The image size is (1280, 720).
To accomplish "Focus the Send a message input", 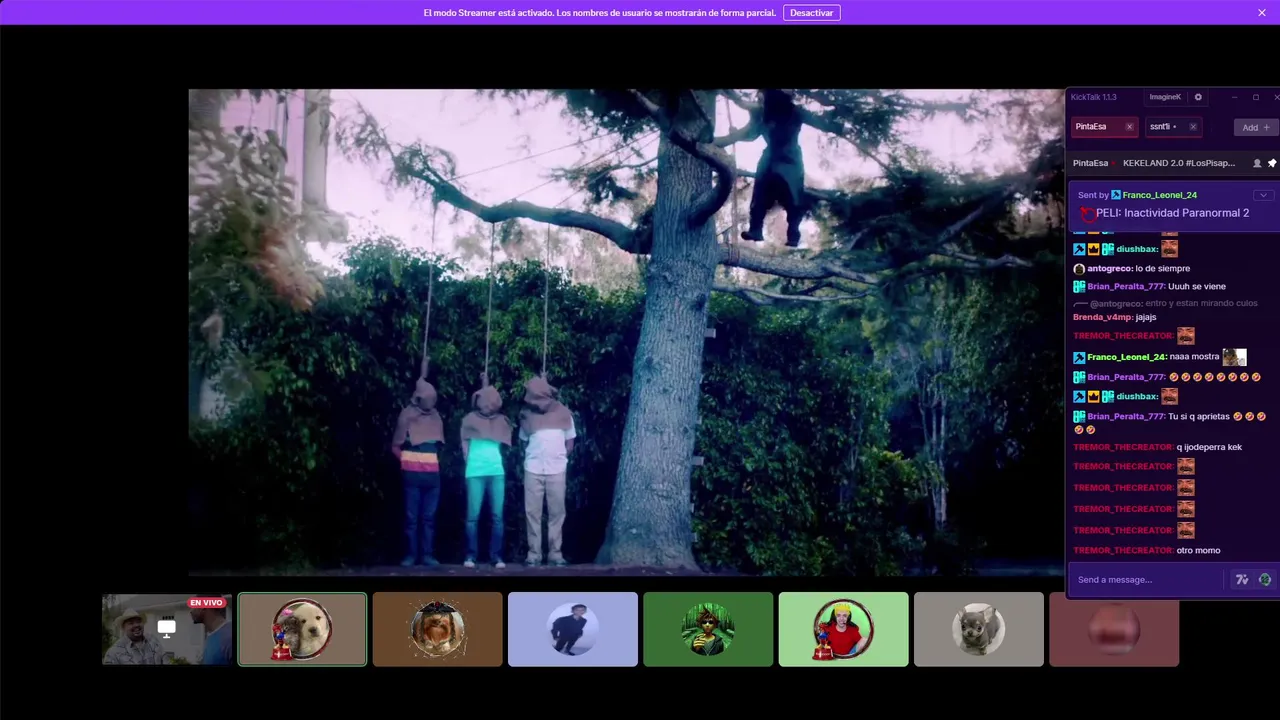I will [1146, 580].
